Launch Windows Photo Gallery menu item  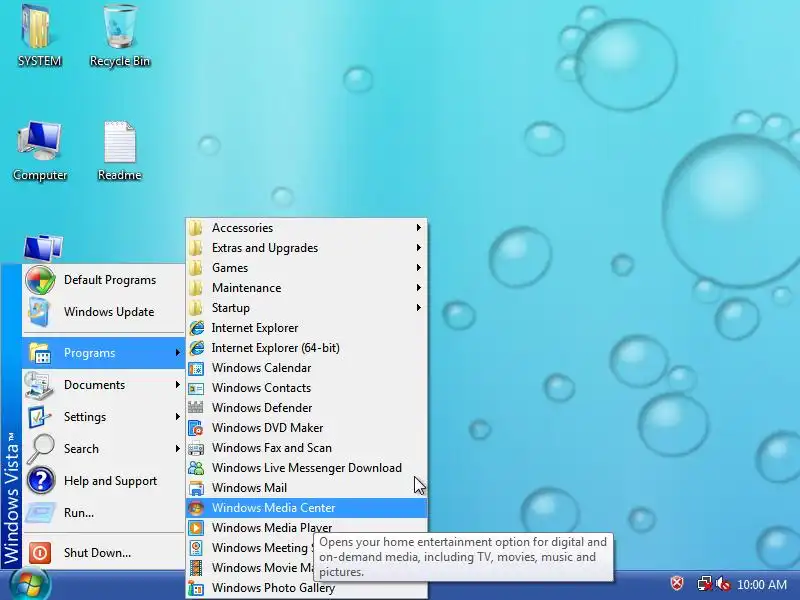[307, 588]
